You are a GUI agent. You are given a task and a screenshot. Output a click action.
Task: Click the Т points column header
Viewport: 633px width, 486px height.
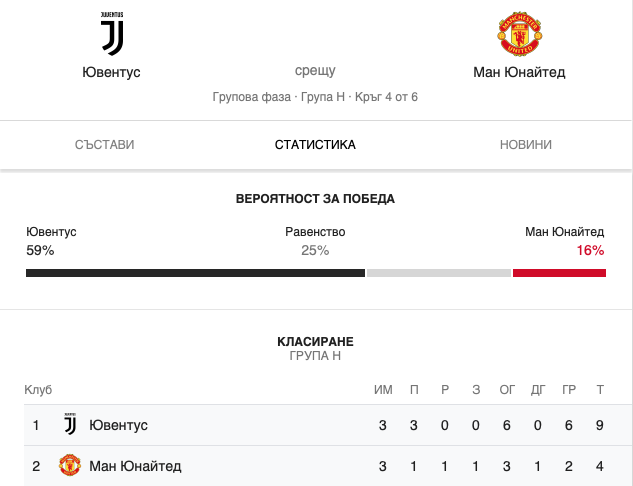pos(600,390)
